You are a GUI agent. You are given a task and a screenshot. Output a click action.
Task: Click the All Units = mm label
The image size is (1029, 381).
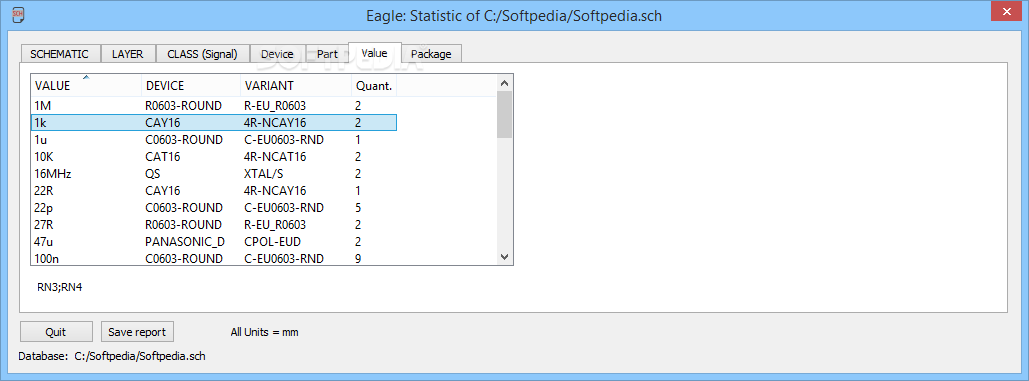pyautogui.click(x=264, y=332)
